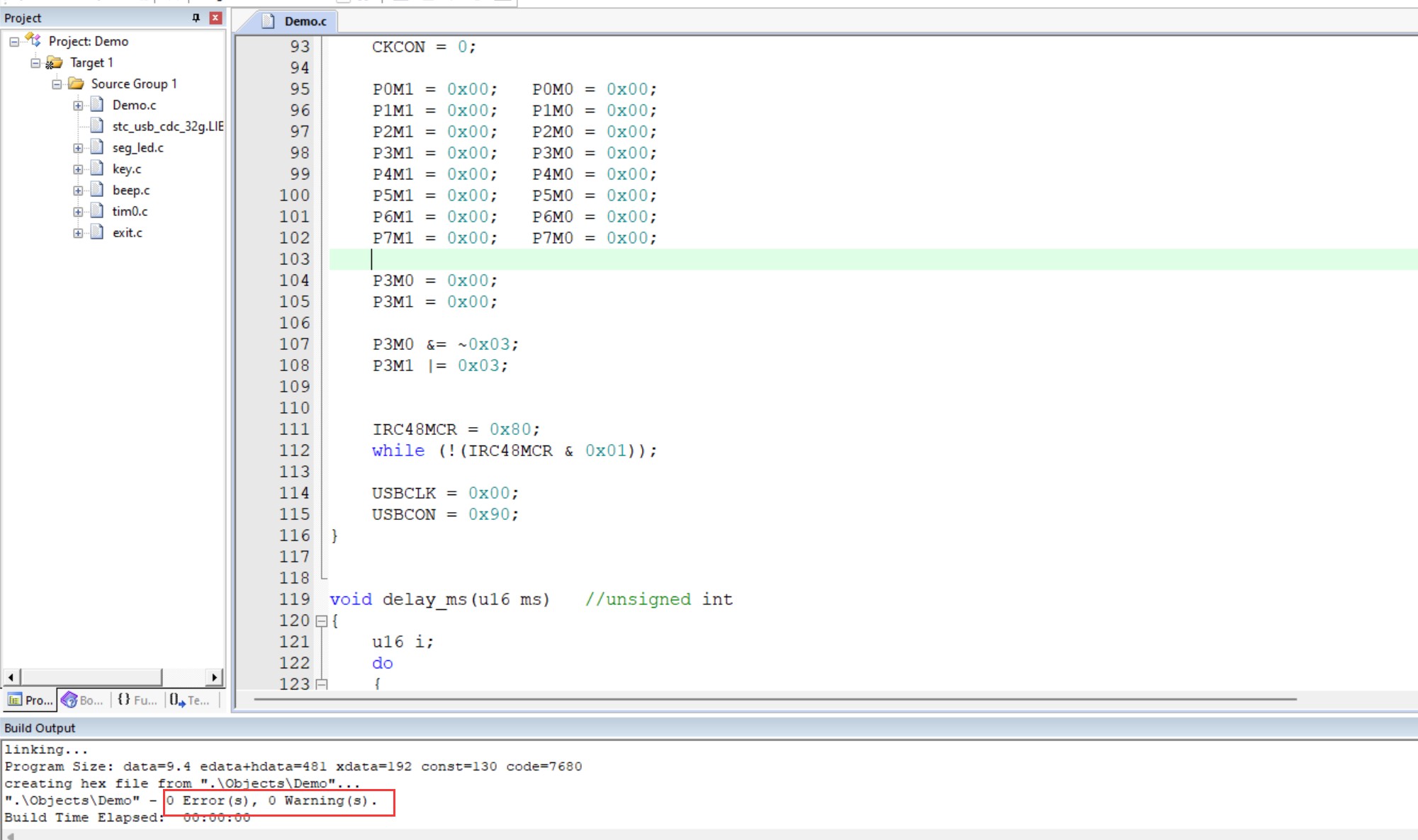Click the exit.c file icon

pyautogui.click(x=97, y=232)
